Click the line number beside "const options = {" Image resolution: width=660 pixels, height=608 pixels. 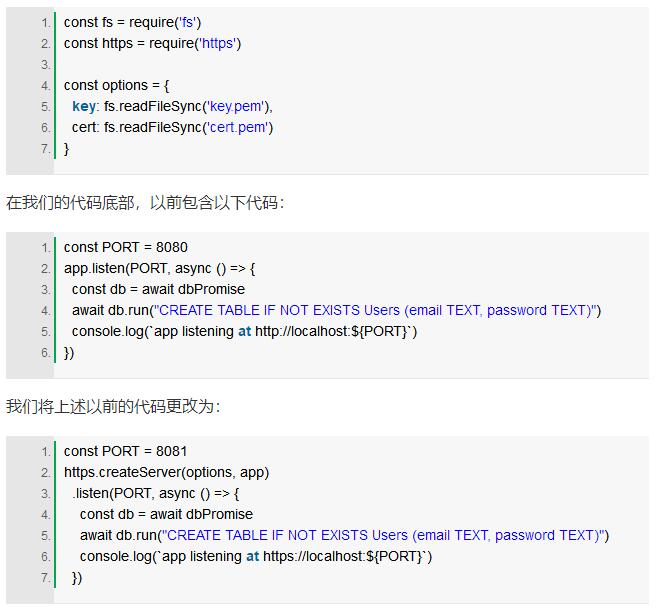pyautogui.click(x=45, y=85)
